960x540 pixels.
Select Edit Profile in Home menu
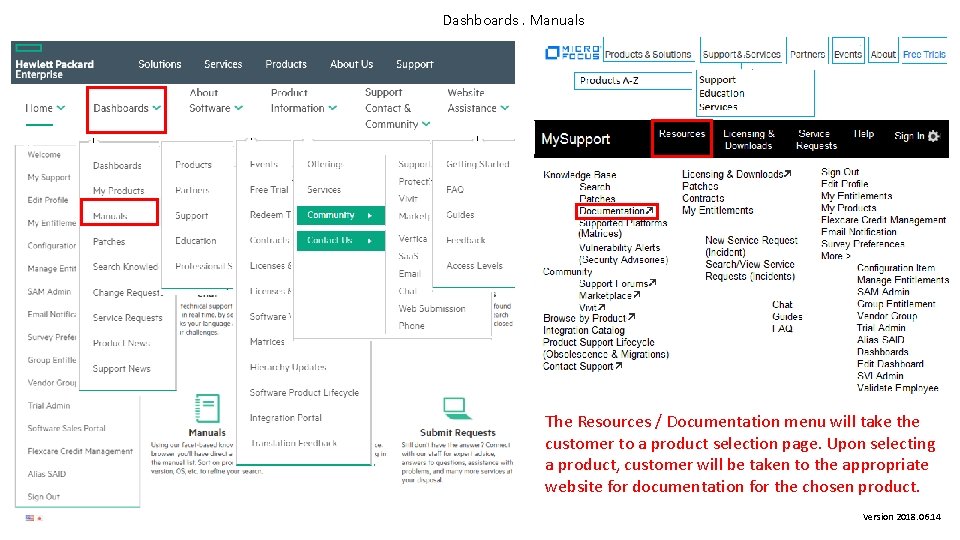click(x=48, y=200)
